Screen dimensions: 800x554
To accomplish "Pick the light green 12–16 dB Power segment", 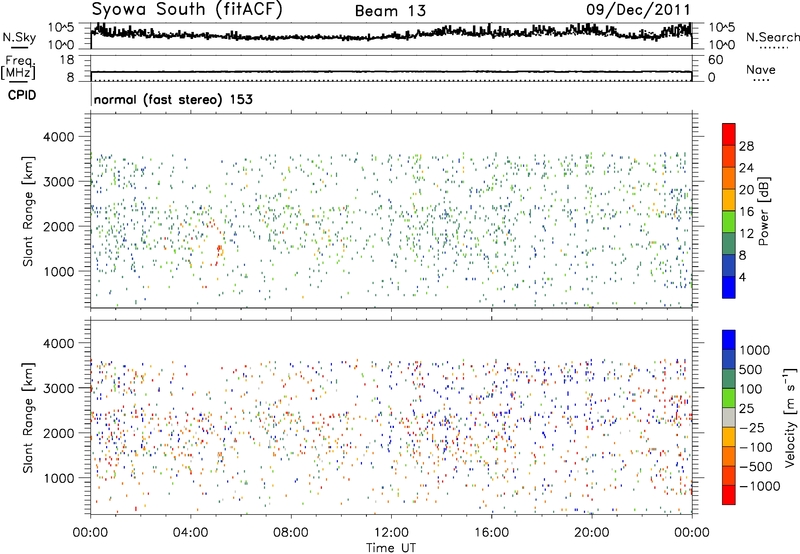I will [x=729, y=222].
